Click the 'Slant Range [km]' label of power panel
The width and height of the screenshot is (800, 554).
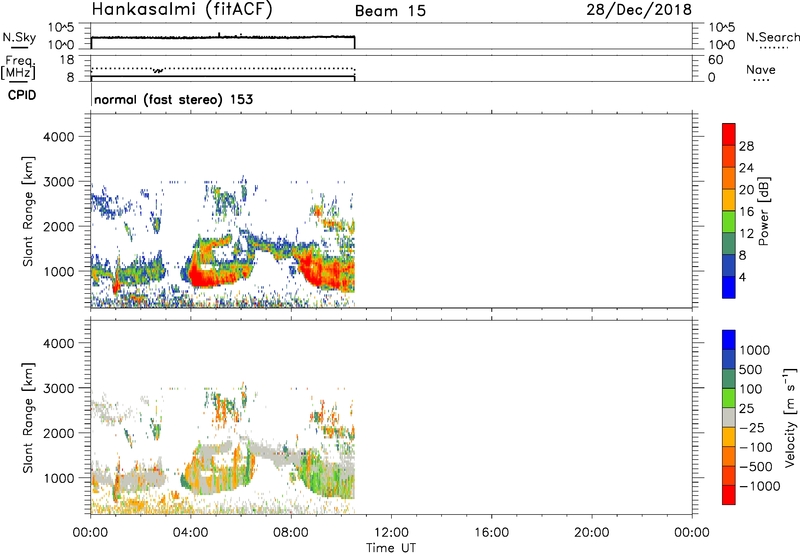pyautogui.click(x=28, y=212)
